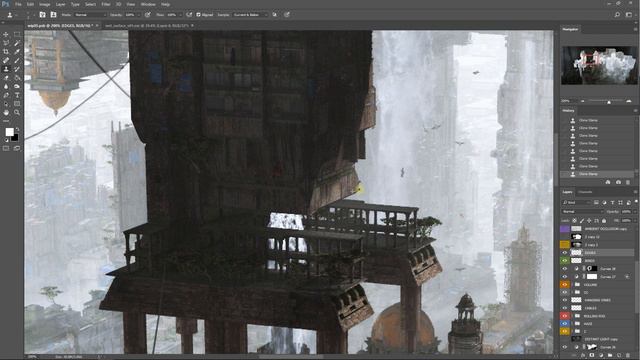Toggle visibility of Curves 28 layer

pyautogui.click(x=564, y=269)
